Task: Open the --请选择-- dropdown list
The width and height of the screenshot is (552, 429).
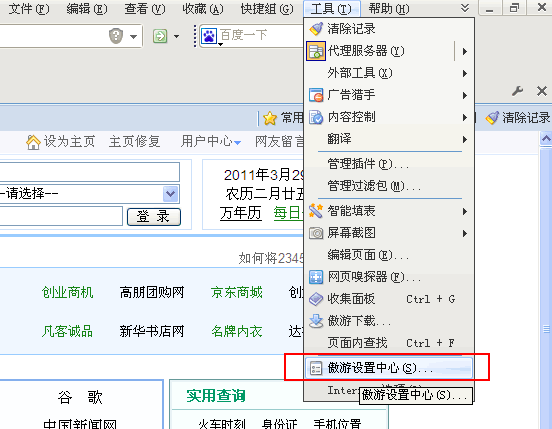Action: (171, 194)
